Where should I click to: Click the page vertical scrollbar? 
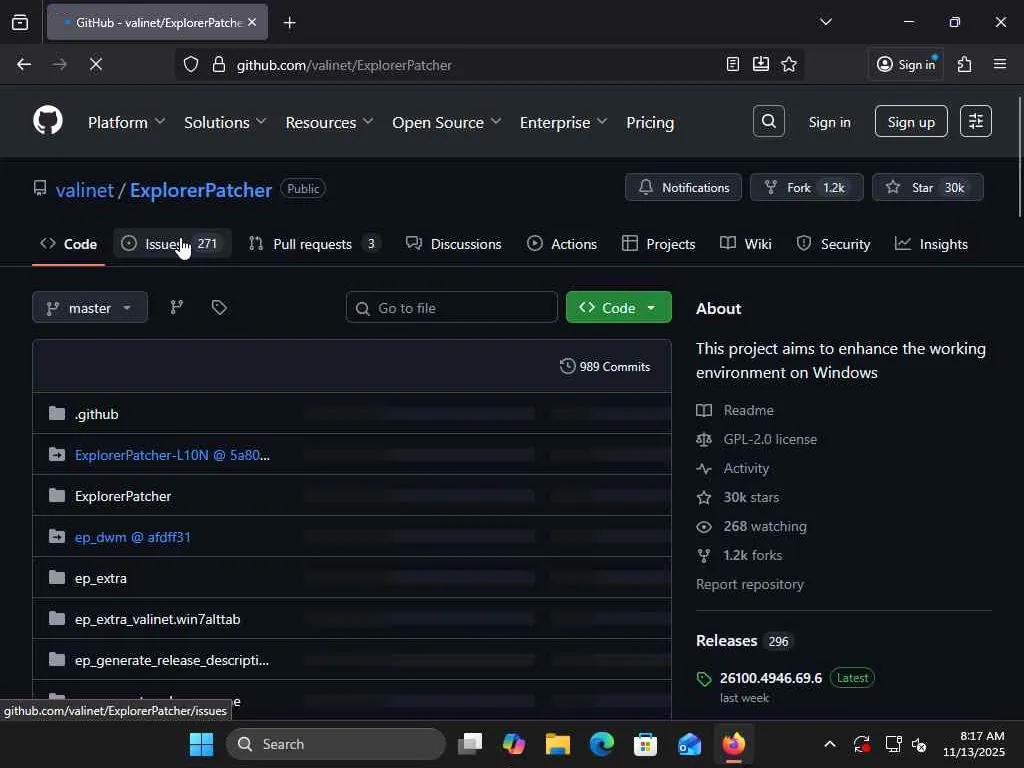pyautogui.click(x=1019, y=157)
